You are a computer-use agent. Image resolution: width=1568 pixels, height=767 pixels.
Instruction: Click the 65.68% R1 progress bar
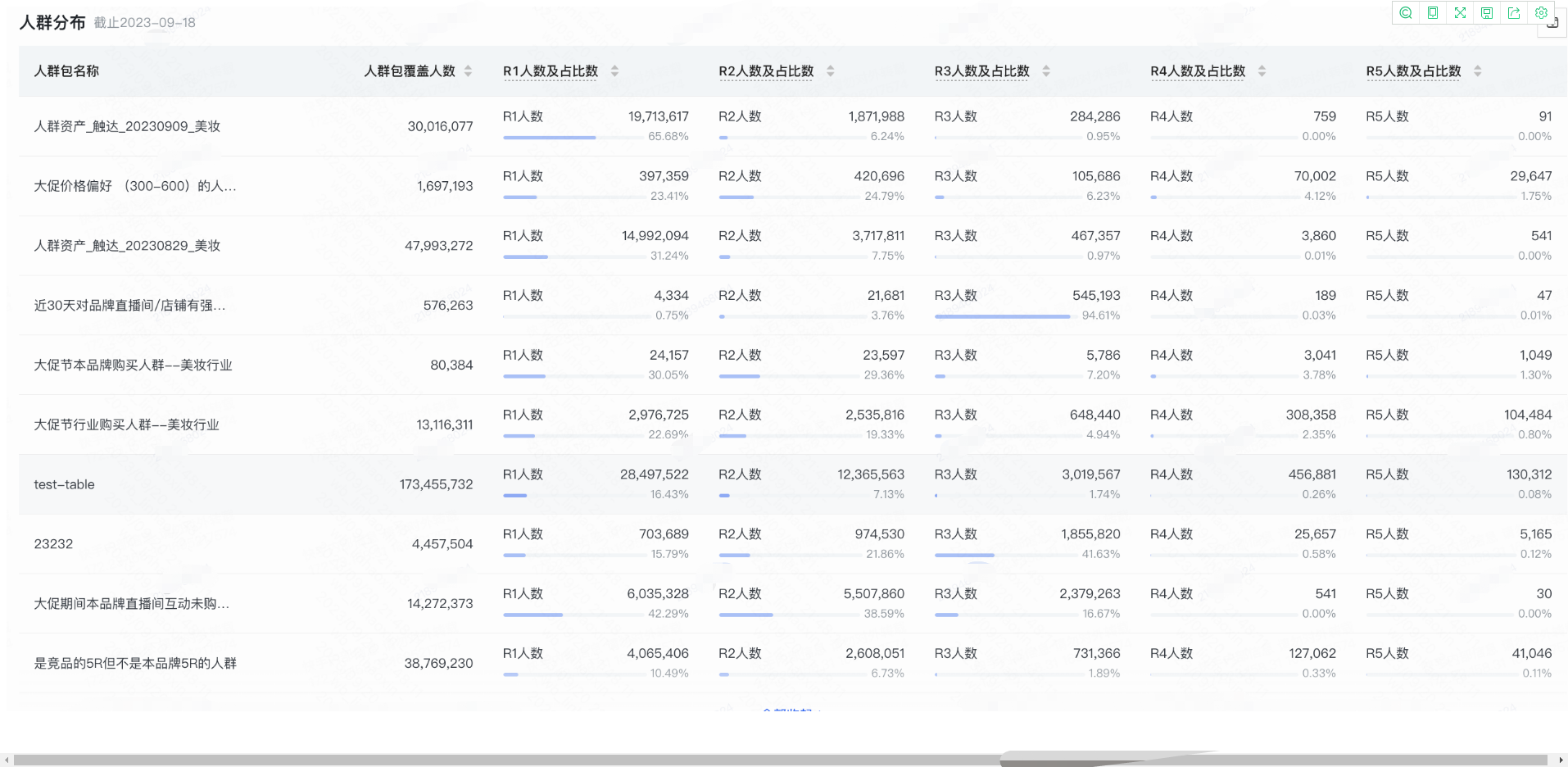point(549,138)
